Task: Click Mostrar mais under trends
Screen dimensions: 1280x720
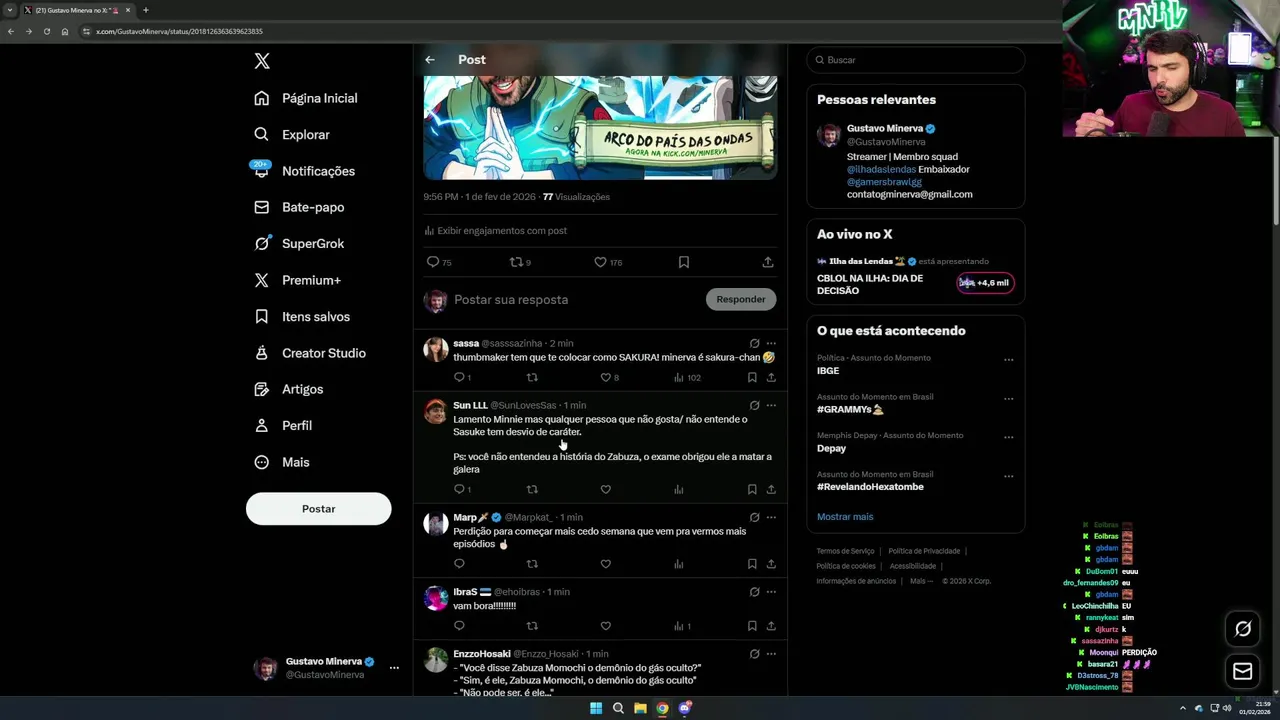Action: tap(845, 517)
